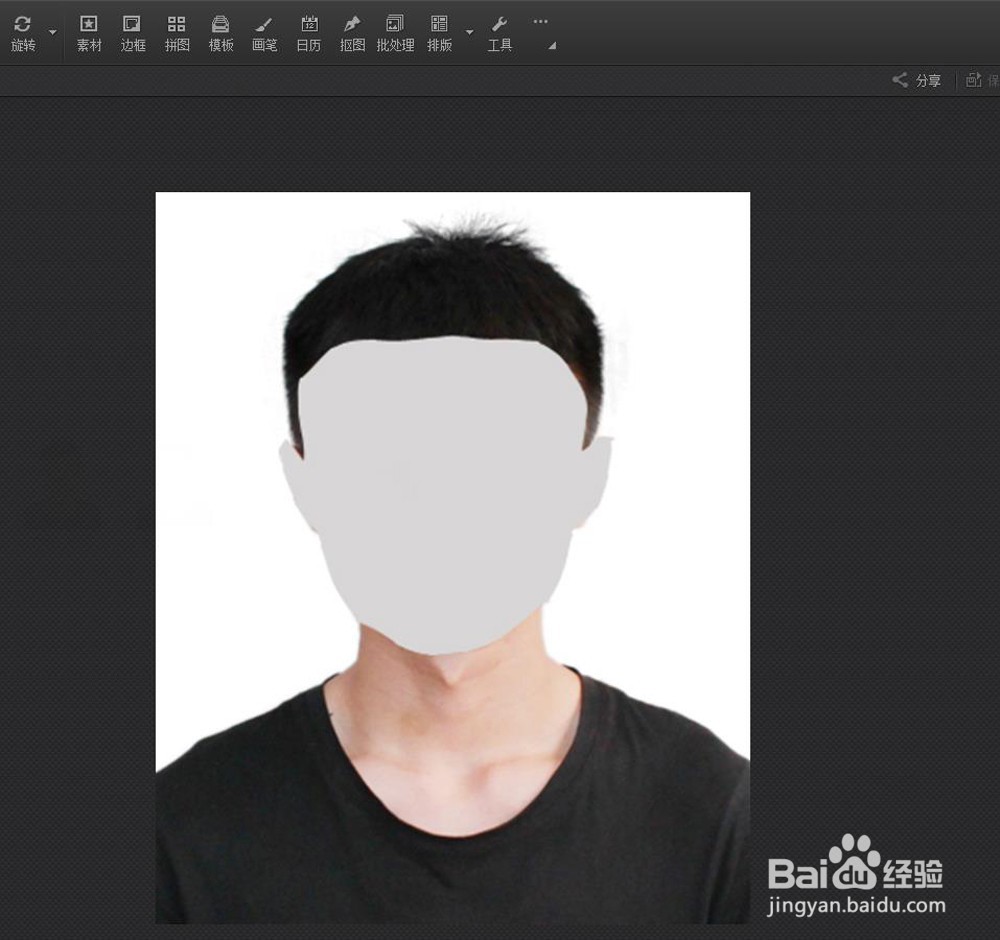Open the 素材 materials panel
This screenshot has height=940, width=1000.
coord(89,33)
